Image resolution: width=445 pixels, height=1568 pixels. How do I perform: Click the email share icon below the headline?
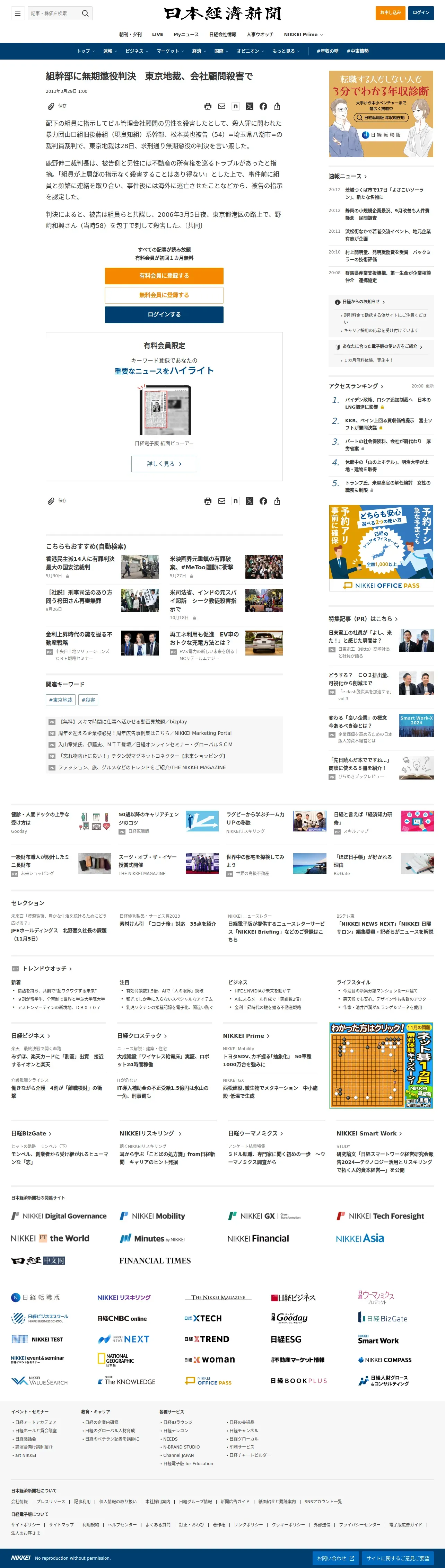(222, 107)
